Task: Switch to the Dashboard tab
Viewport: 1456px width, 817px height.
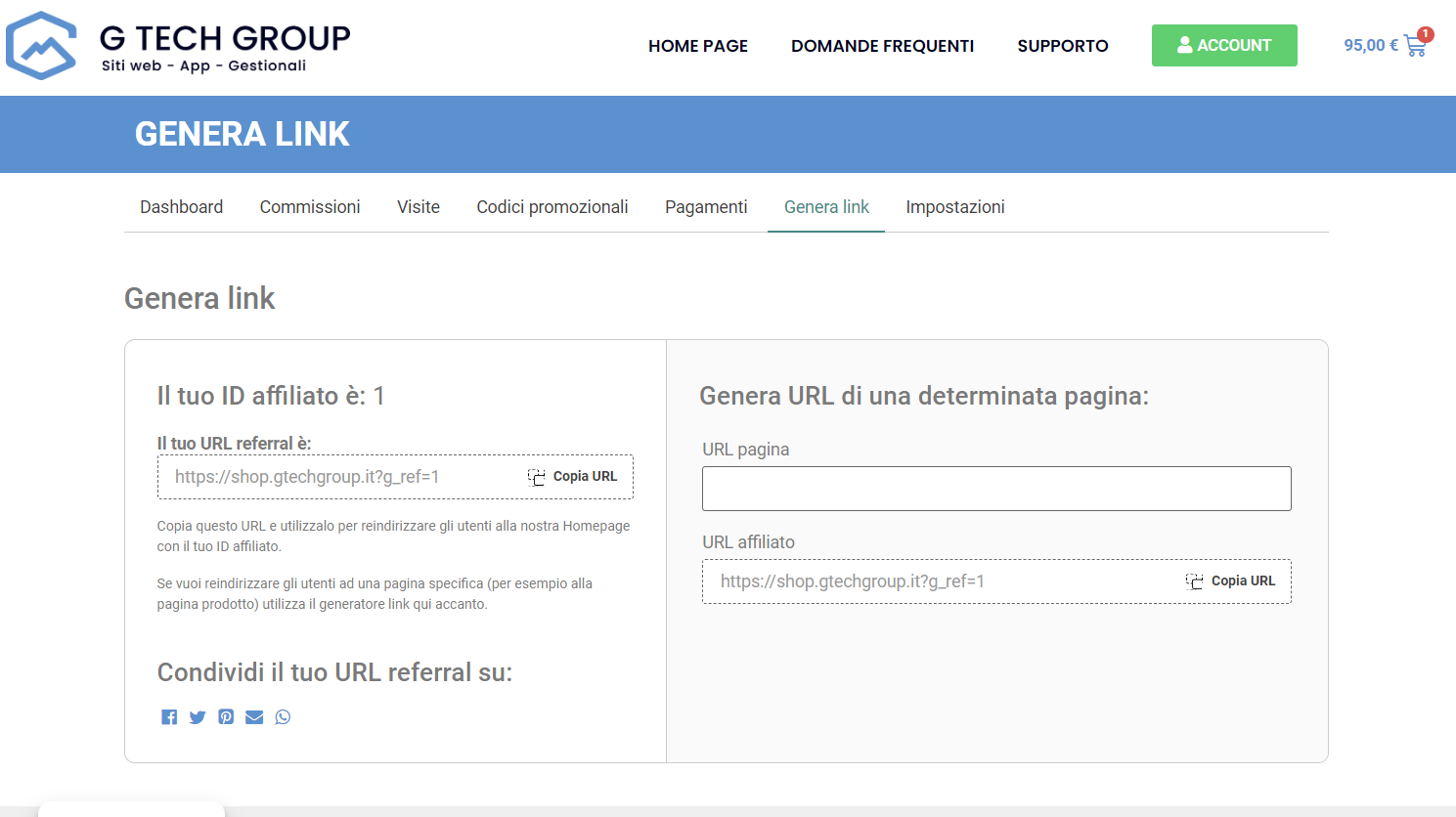Action: (181, 207)
